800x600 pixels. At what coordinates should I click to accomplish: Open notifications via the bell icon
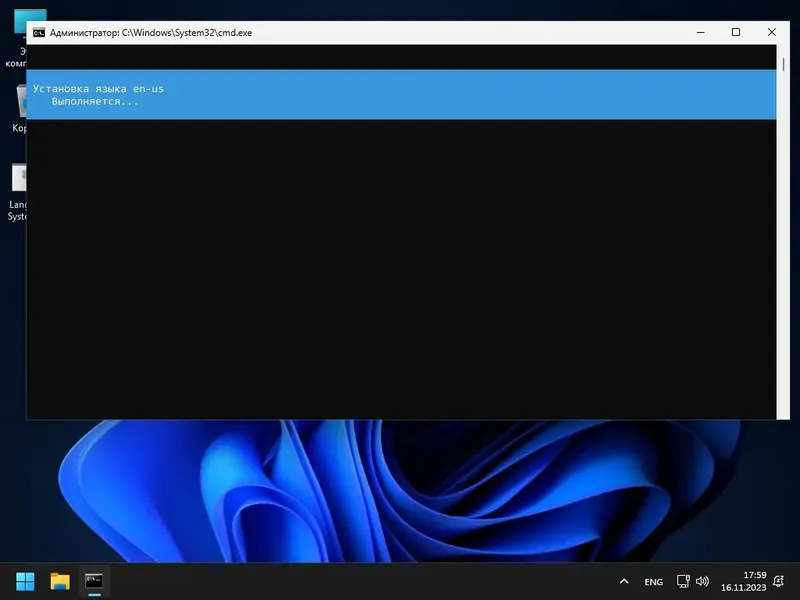[778, 581]
